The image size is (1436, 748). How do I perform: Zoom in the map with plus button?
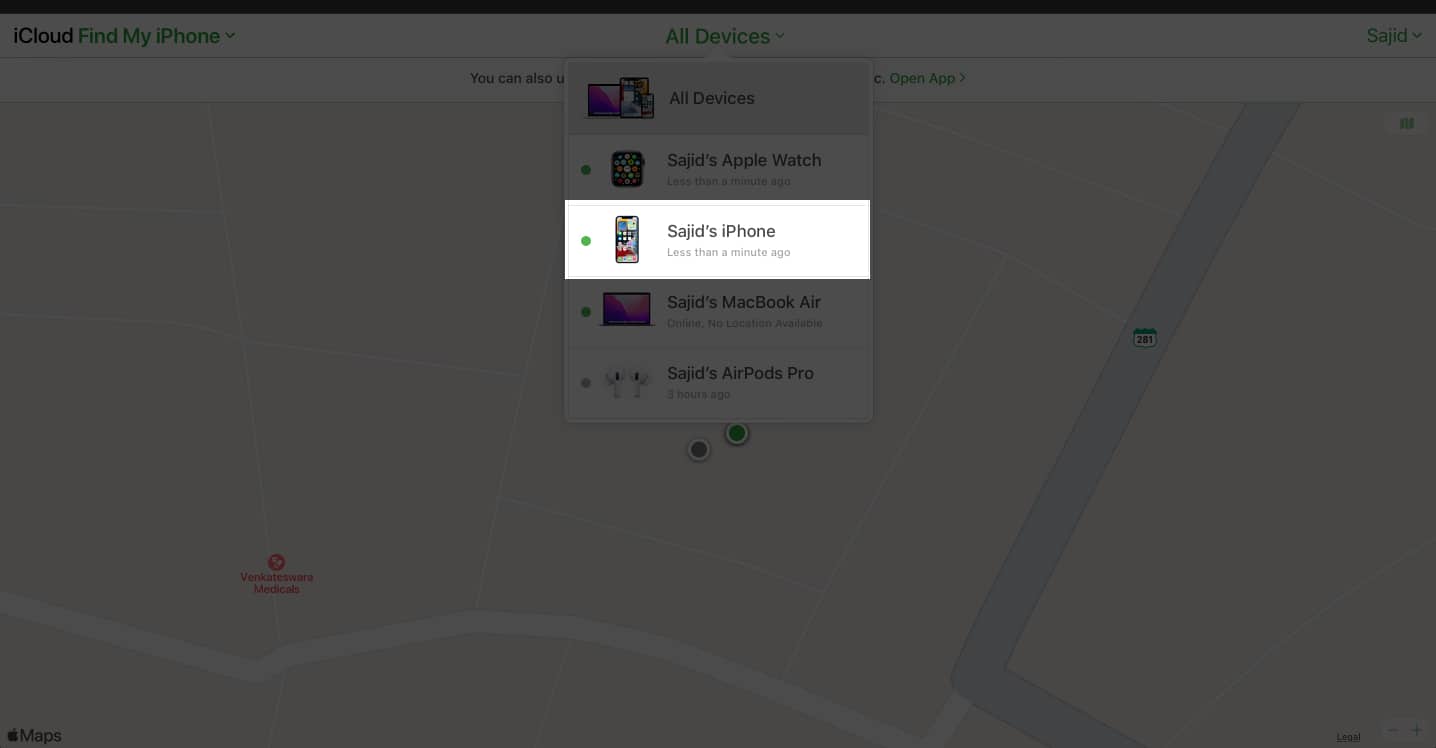point(1416,731)
